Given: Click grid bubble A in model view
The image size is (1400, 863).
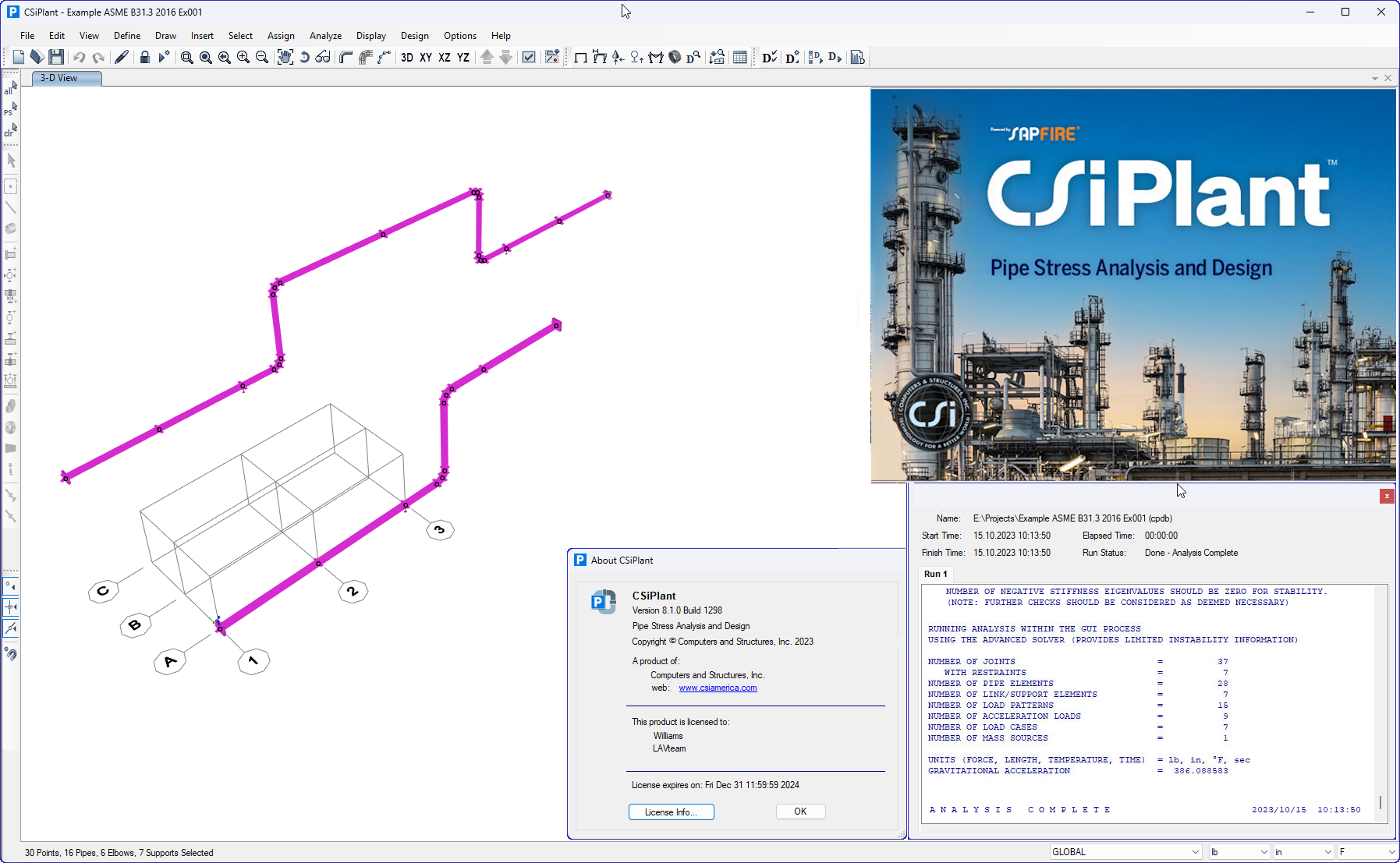Looking at the screenshot, I should tap(169, 662).
